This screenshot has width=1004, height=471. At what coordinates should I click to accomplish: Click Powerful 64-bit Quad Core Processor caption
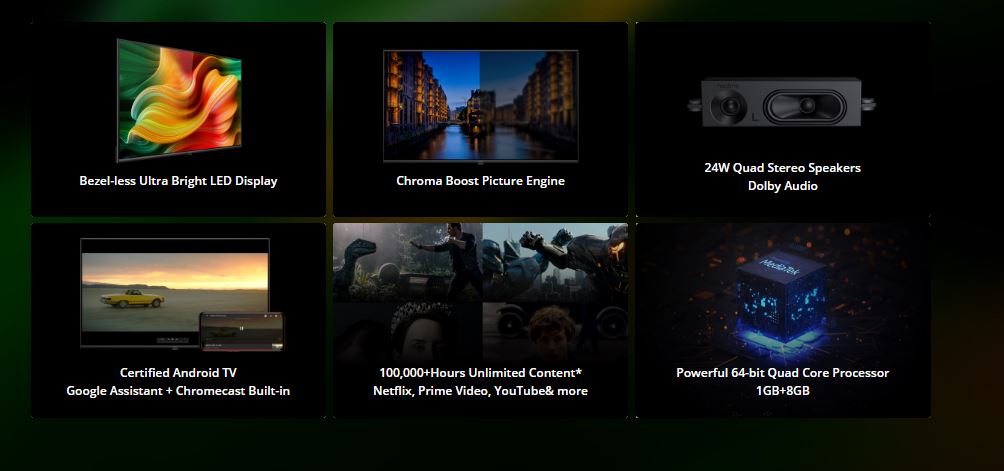click(x=782, y=373)
